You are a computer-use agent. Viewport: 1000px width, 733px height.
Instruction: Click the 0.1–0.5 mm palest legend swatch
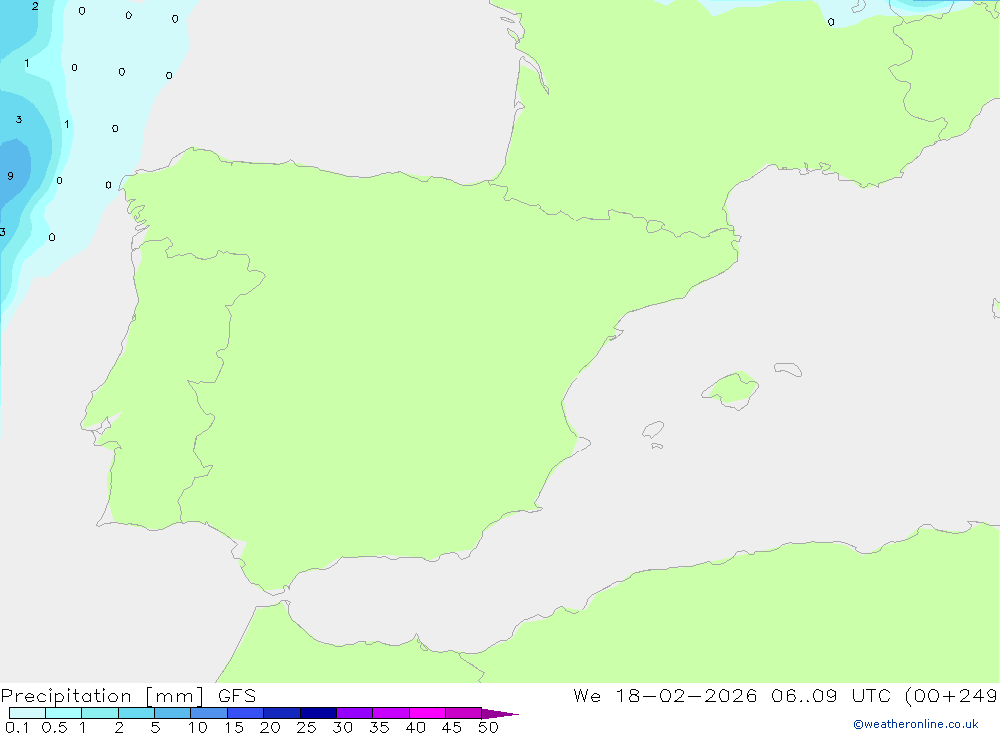click(x=27, y=713)
